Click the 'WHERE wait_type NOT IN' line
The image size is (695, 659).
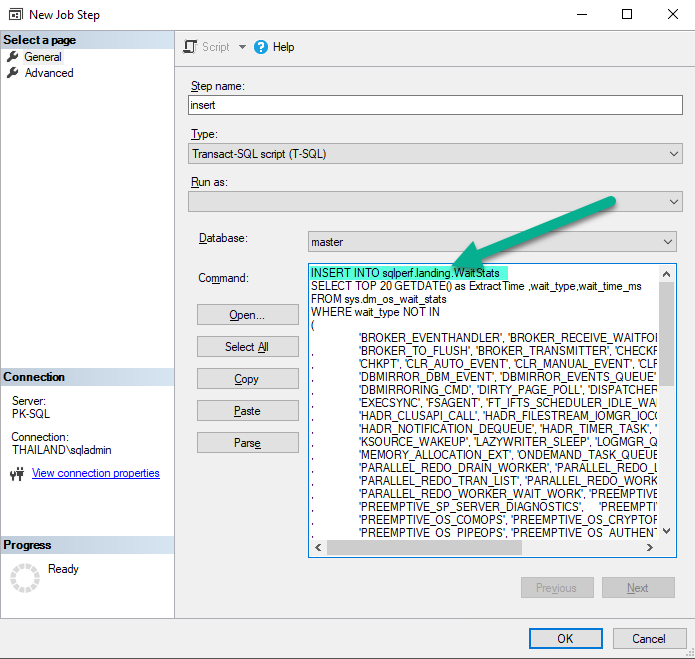pos(375,312)
